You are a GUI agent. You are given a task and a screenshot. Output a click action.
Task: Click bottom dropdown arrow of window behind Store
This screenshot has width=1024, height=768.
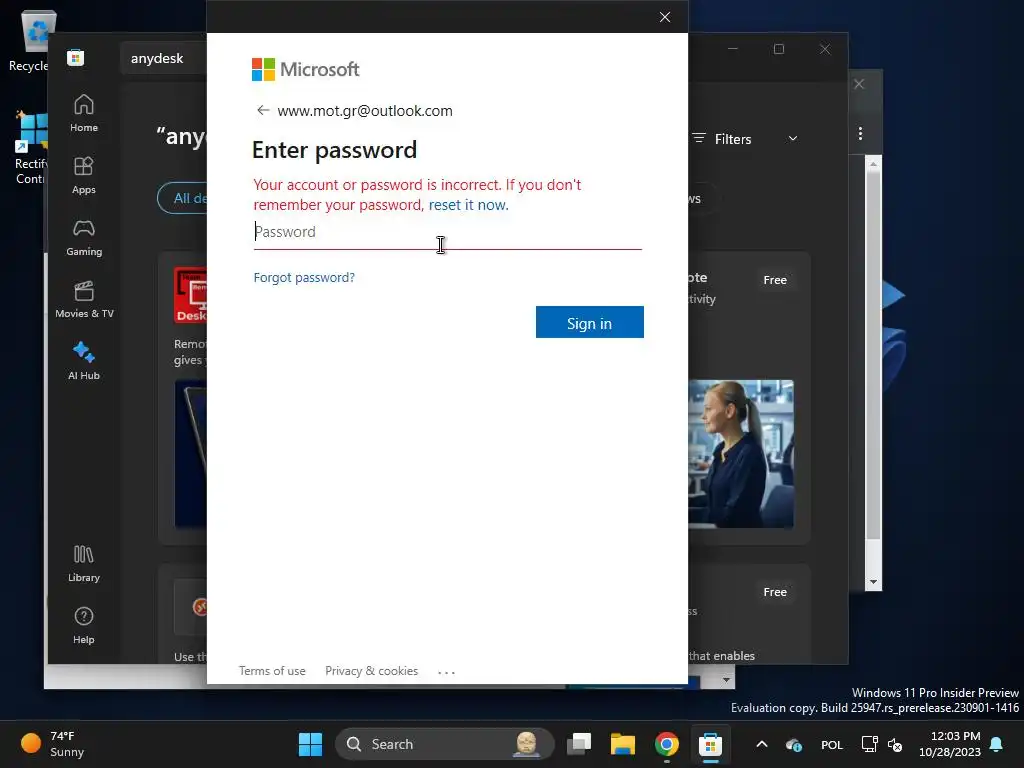(x=726, y=680)
